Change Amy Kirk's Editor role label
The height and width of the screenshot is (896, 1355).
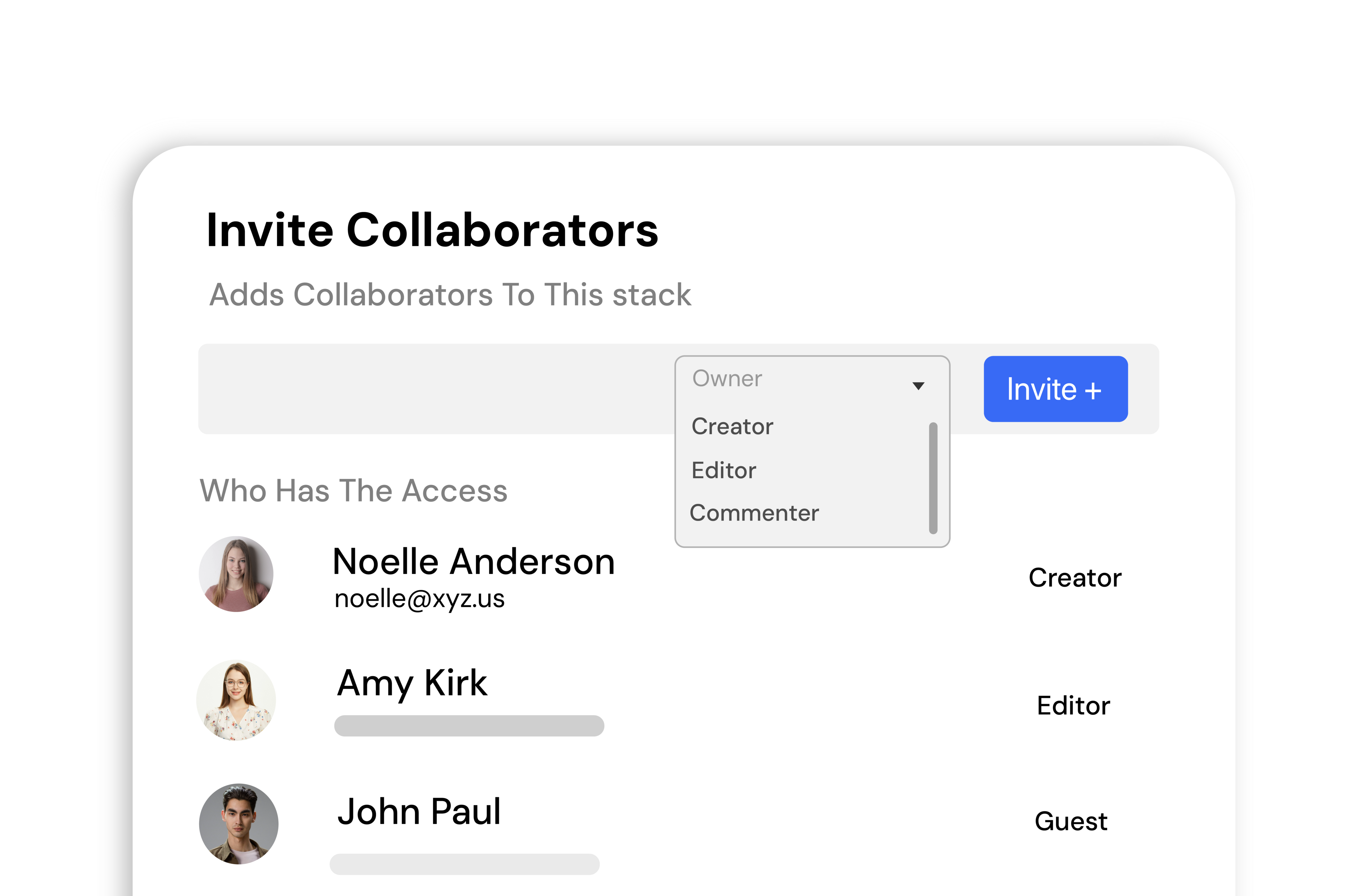pyautogui.click(x=1073, y=706)
